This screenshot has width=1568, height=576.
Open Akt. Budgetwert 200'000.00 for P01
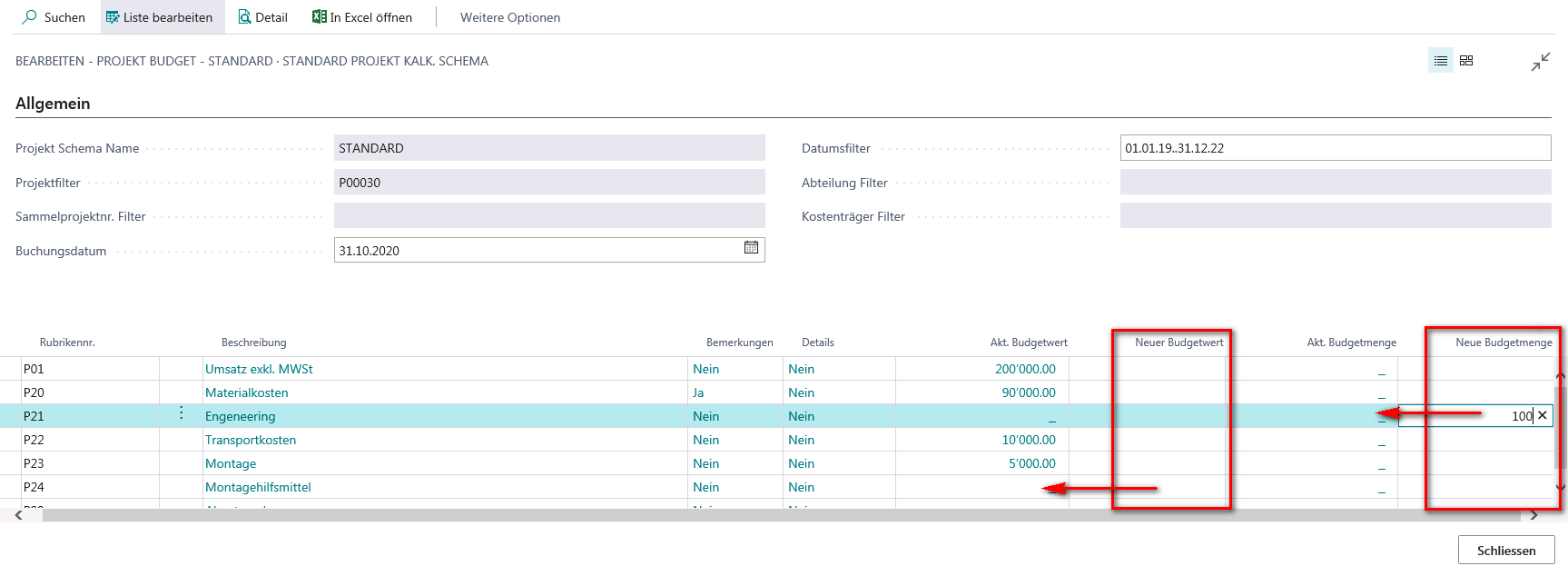1025,369
